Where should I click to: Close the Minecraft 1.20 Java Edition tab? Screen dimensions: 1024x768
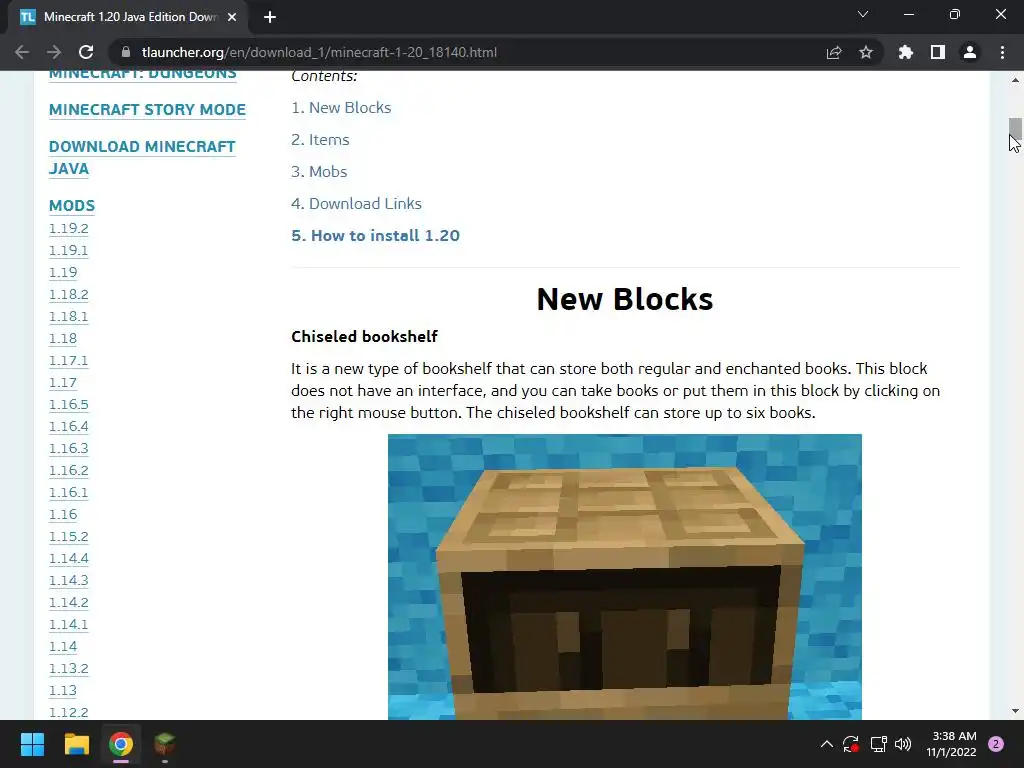click(x=232, y=17)
